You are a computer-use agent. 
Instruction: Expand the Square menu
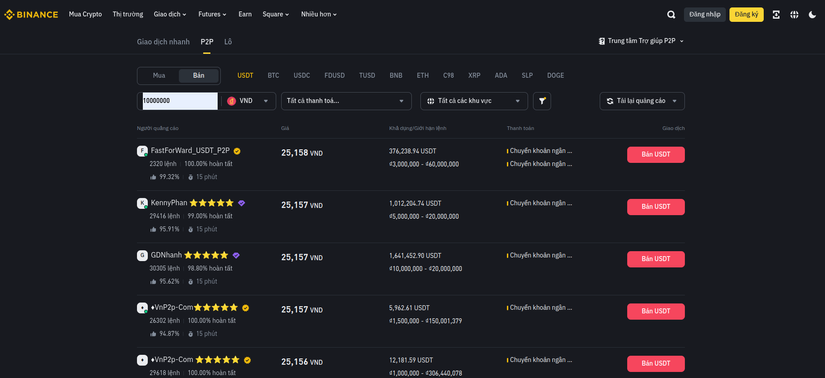(276, 14)
